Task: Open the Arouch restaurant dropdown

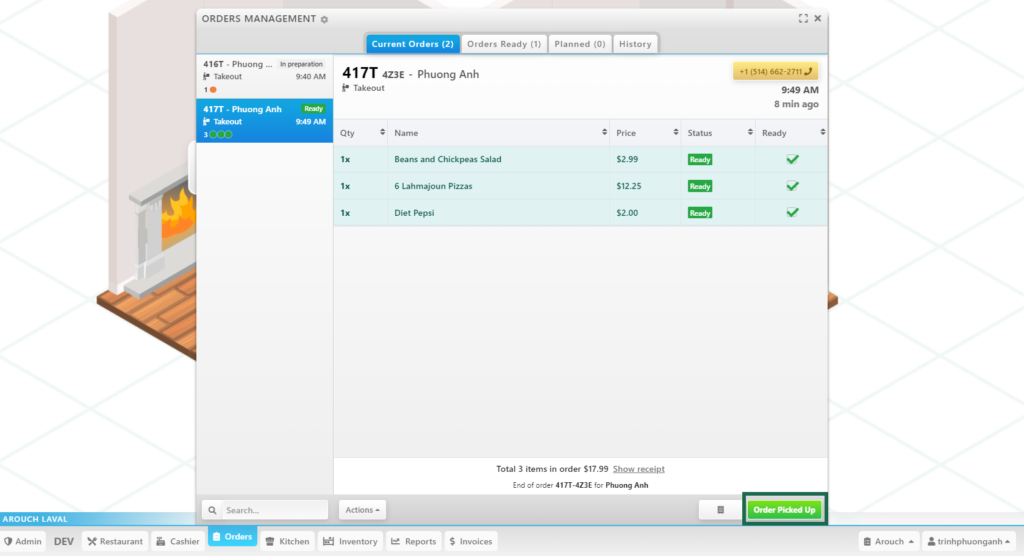Action: click(888, 541)
